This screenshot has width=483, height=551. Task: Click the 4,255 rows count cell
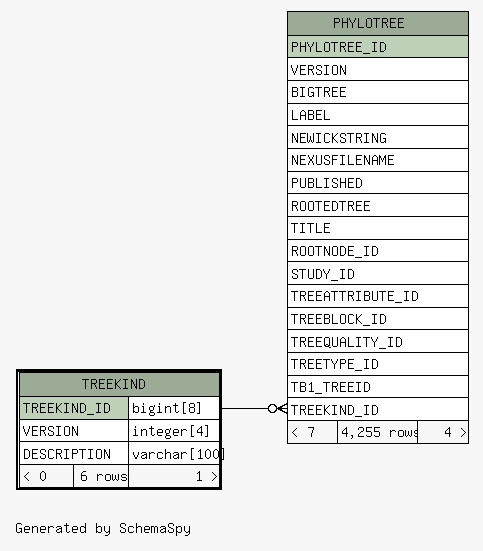tap(378, 432)
